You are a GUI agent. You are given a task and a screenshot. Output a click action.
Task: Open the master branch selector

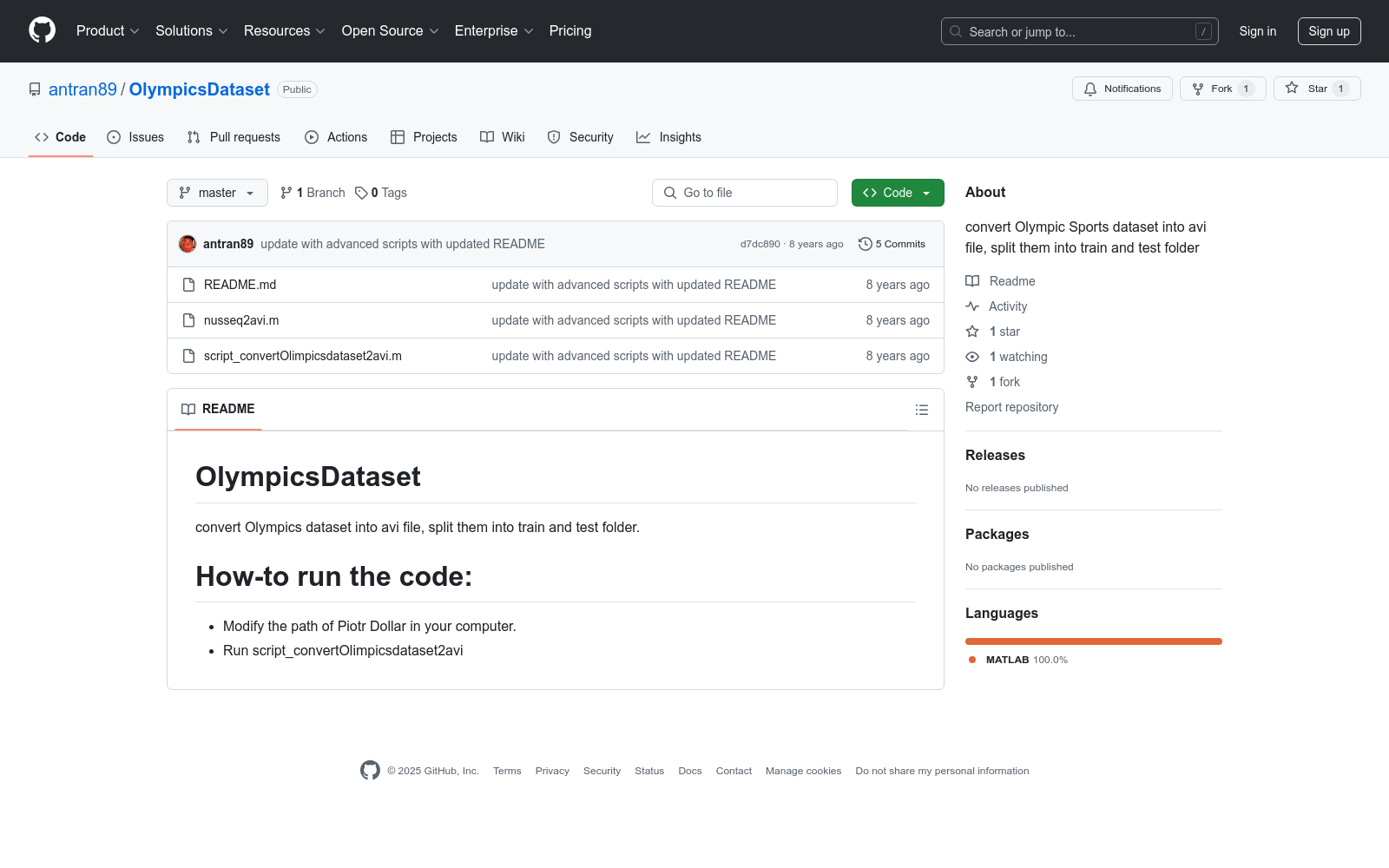pos(217,193)
